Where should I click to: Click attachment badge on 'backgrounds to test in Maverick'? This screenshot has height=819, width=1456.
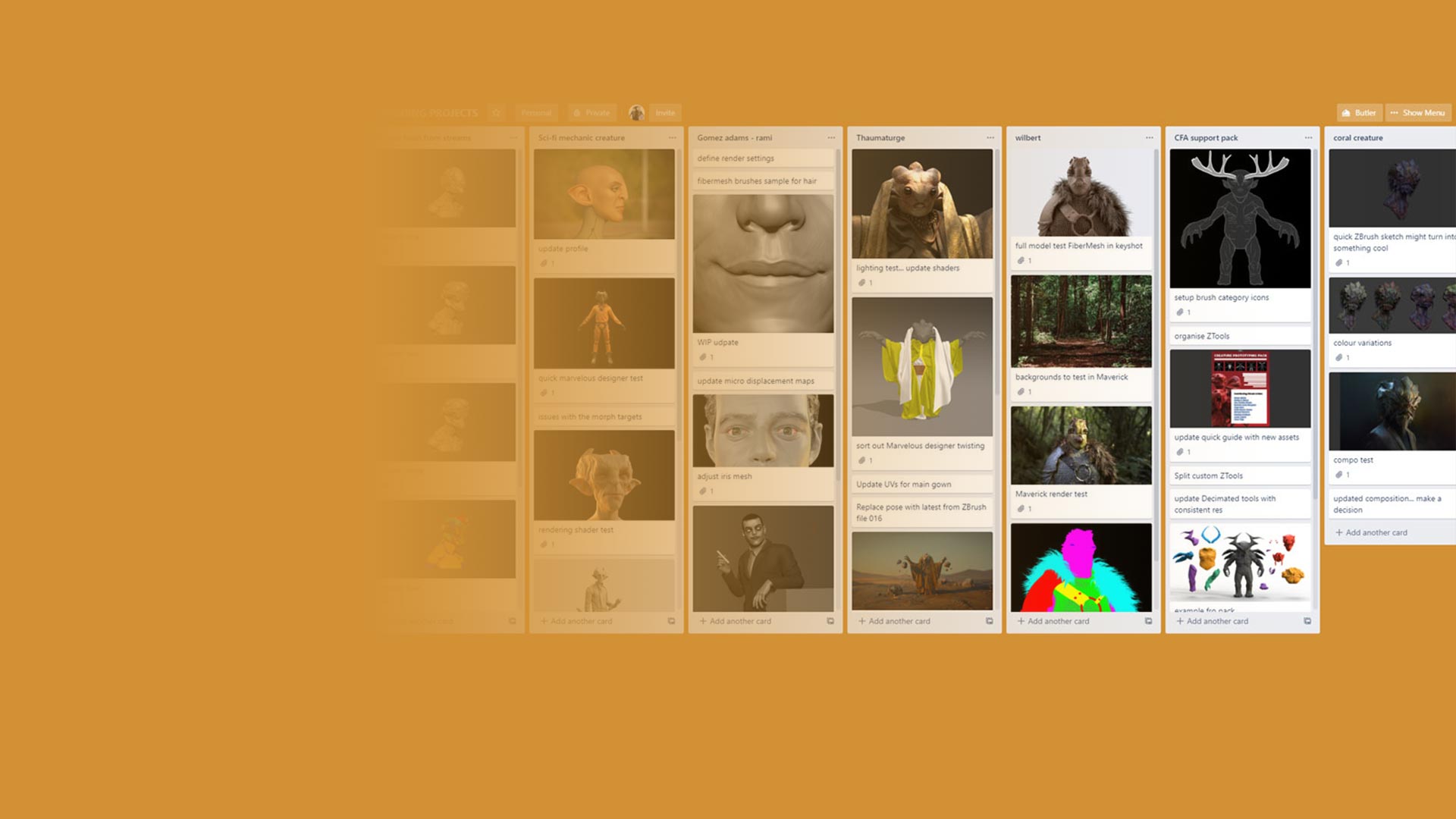[1025, 392]
